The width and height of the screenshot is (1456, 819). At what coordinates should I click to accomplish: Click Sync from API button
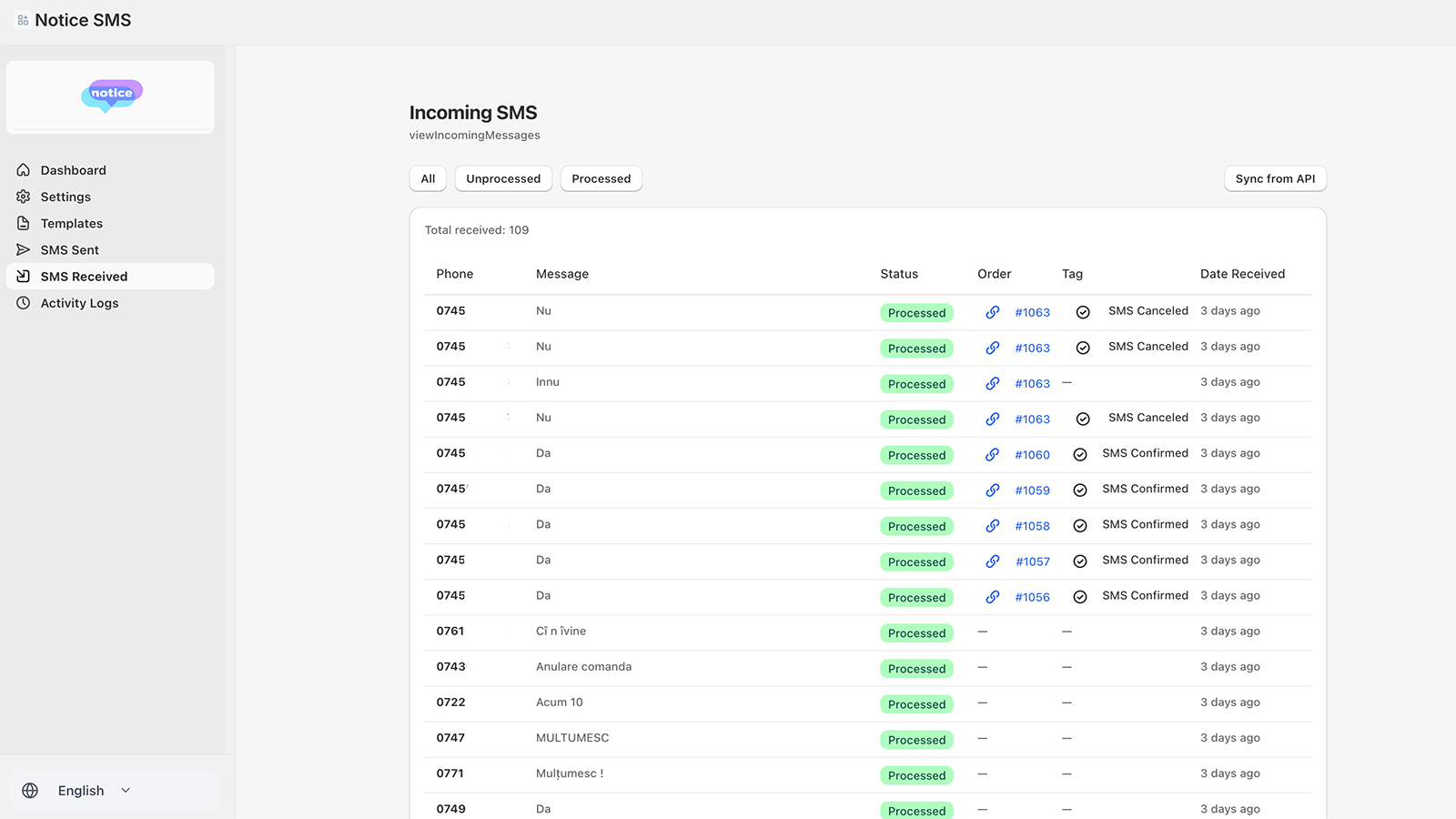pos(1275,178)
